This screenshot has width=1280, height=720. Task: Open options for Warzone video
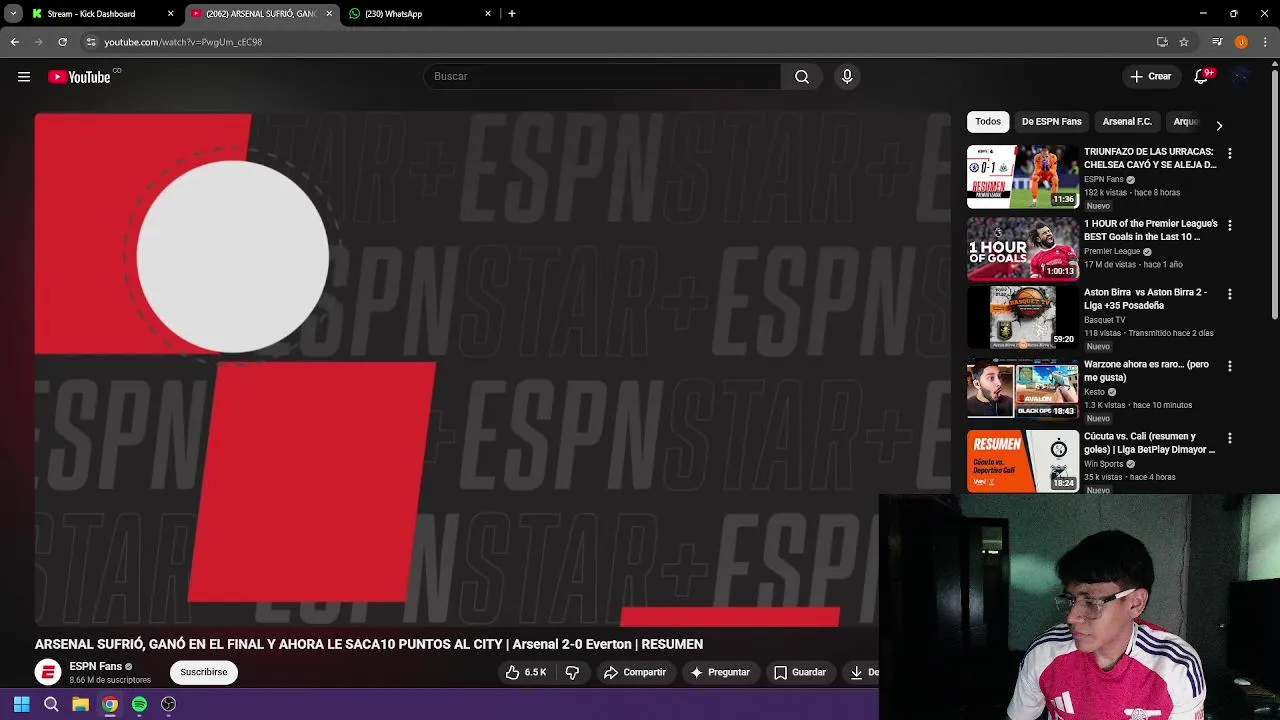click(x=1230, y=367)
